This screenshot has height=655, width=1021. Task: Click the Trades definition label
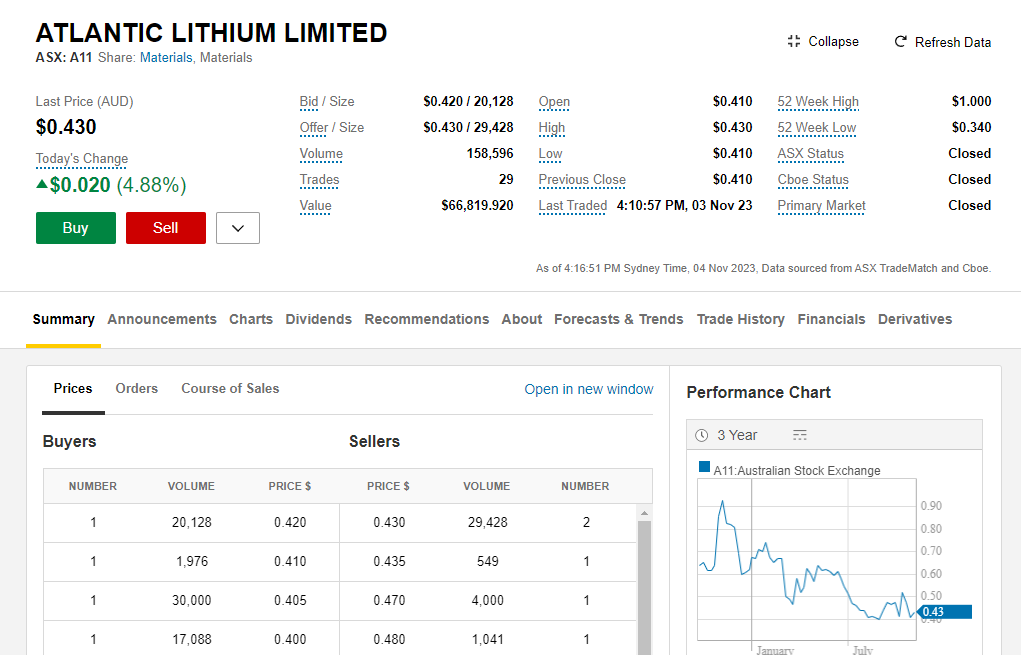[x=319, y=180]
